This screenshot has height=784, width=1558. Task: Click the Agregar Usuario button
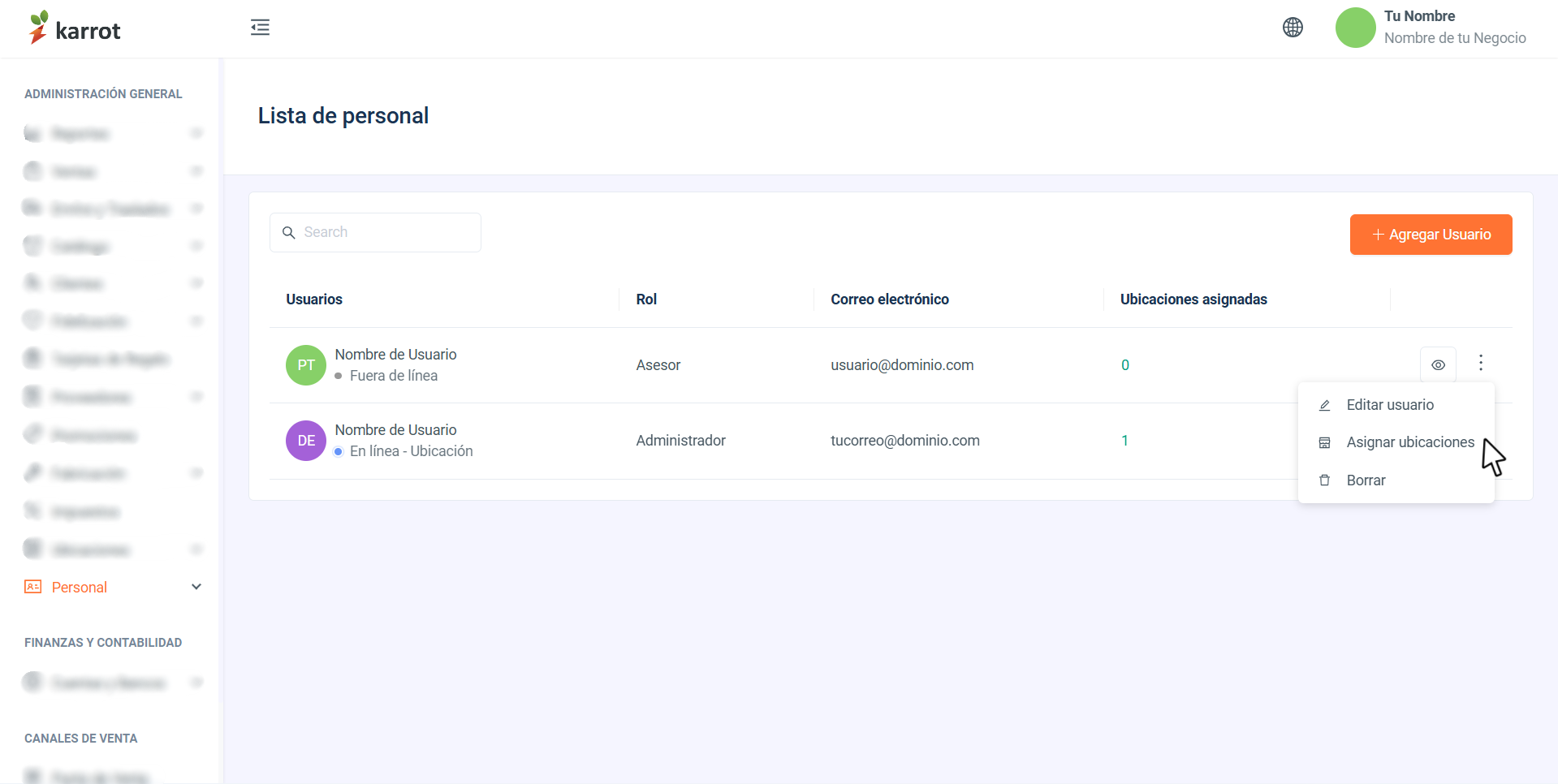coord(1431,235)
